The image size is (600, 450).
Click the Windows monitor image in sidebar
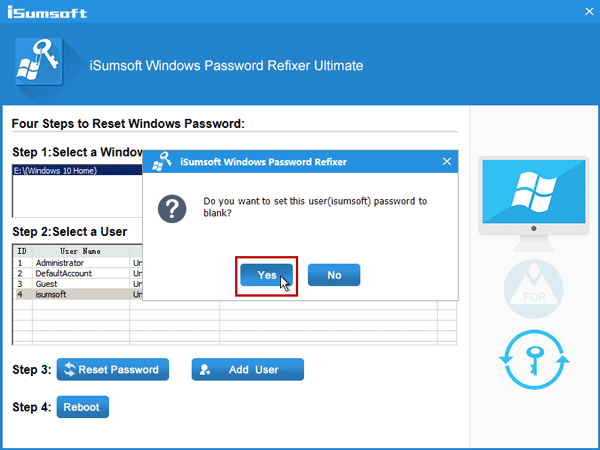click(x=534, y=203)
